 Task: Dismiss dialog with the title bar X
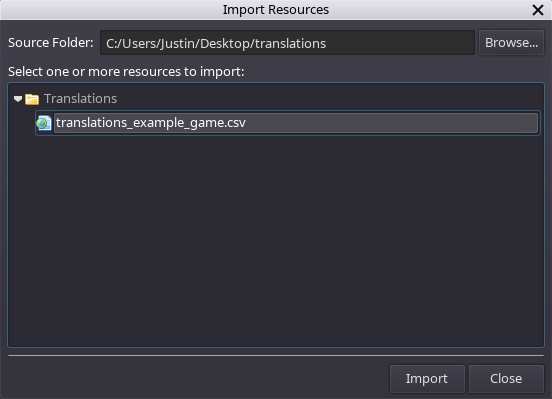pos(538,10)
